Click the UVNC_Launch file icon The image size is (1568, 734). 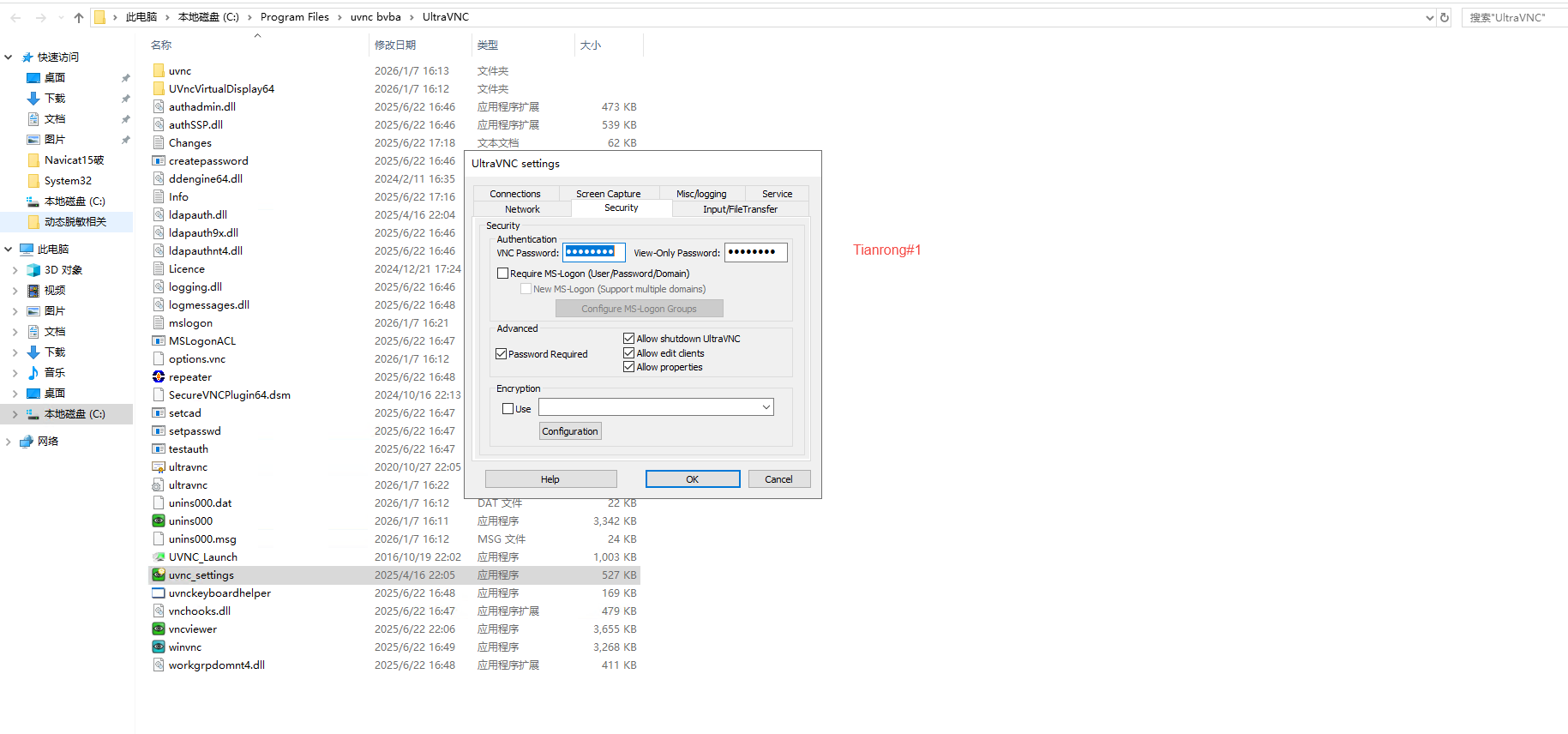[x=159, y=557]
